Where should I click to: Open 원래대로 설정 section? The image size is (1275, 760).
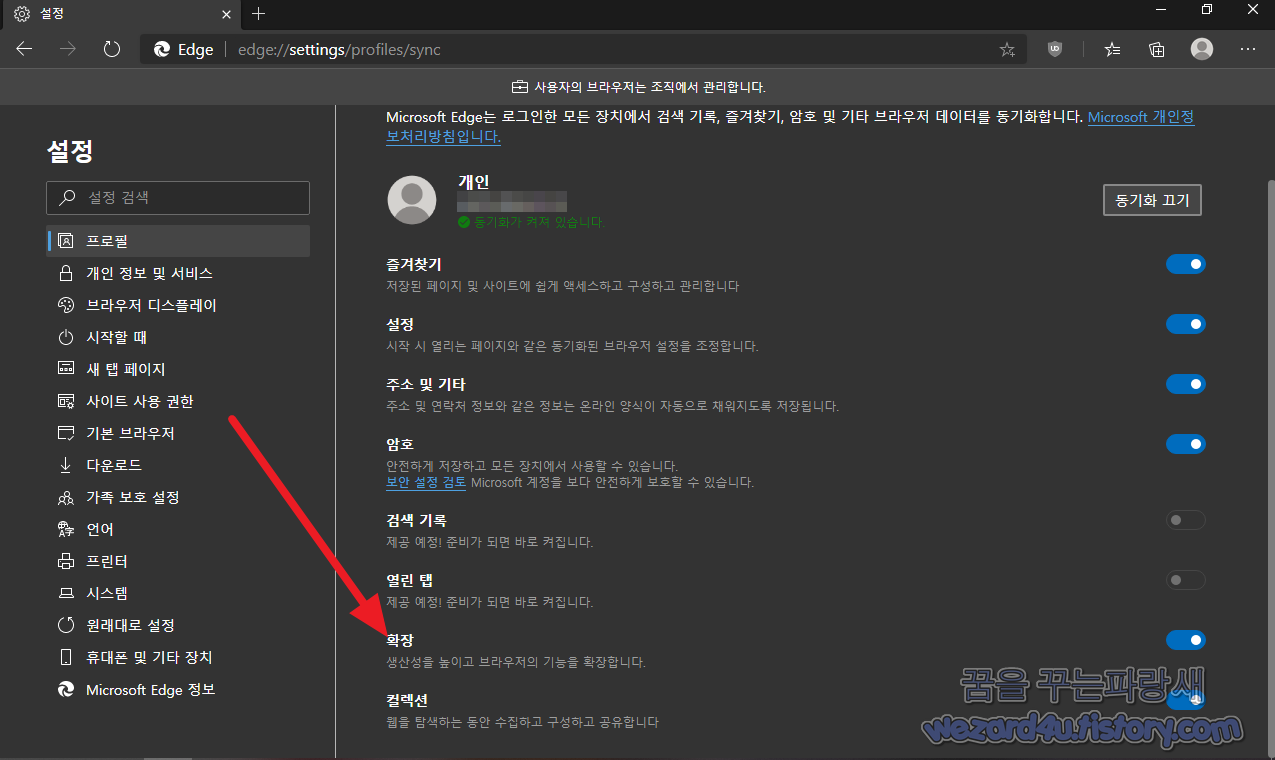pyautogui.click(x=178, y=625)
